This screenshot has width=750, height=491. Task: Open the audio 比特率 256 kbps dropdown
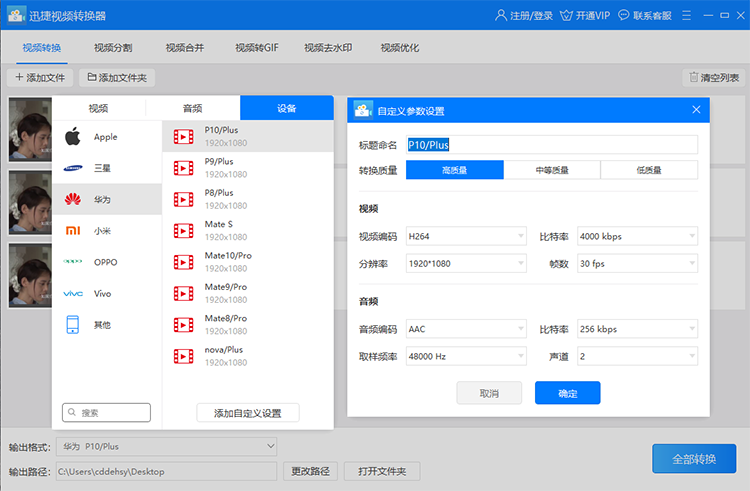(637, 328)
